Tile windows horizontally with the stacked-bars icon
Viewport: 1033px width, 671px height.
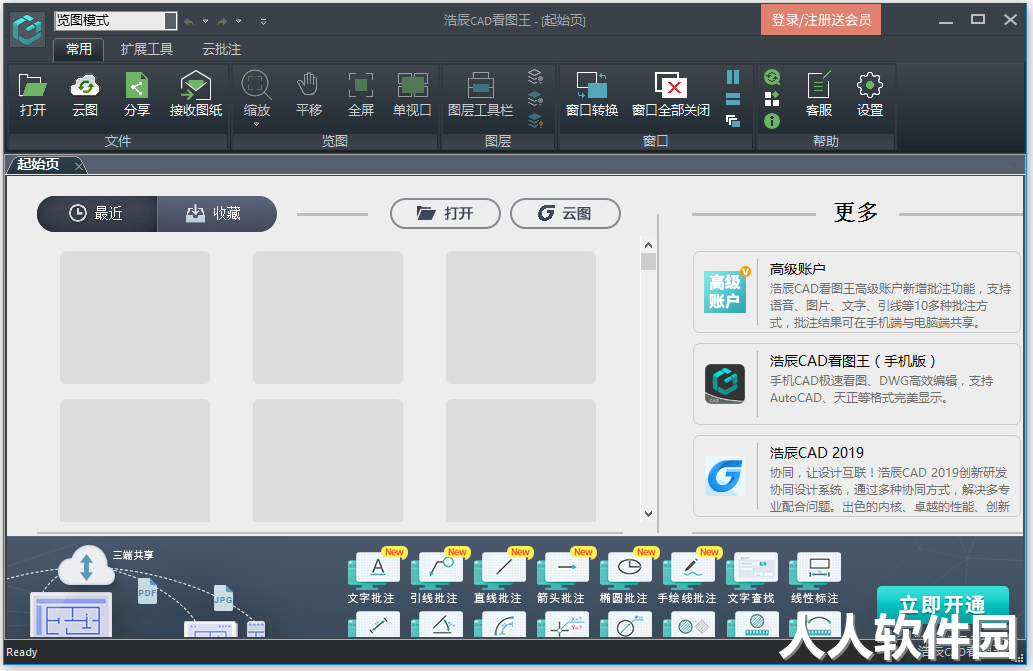[x=733, y=99]
